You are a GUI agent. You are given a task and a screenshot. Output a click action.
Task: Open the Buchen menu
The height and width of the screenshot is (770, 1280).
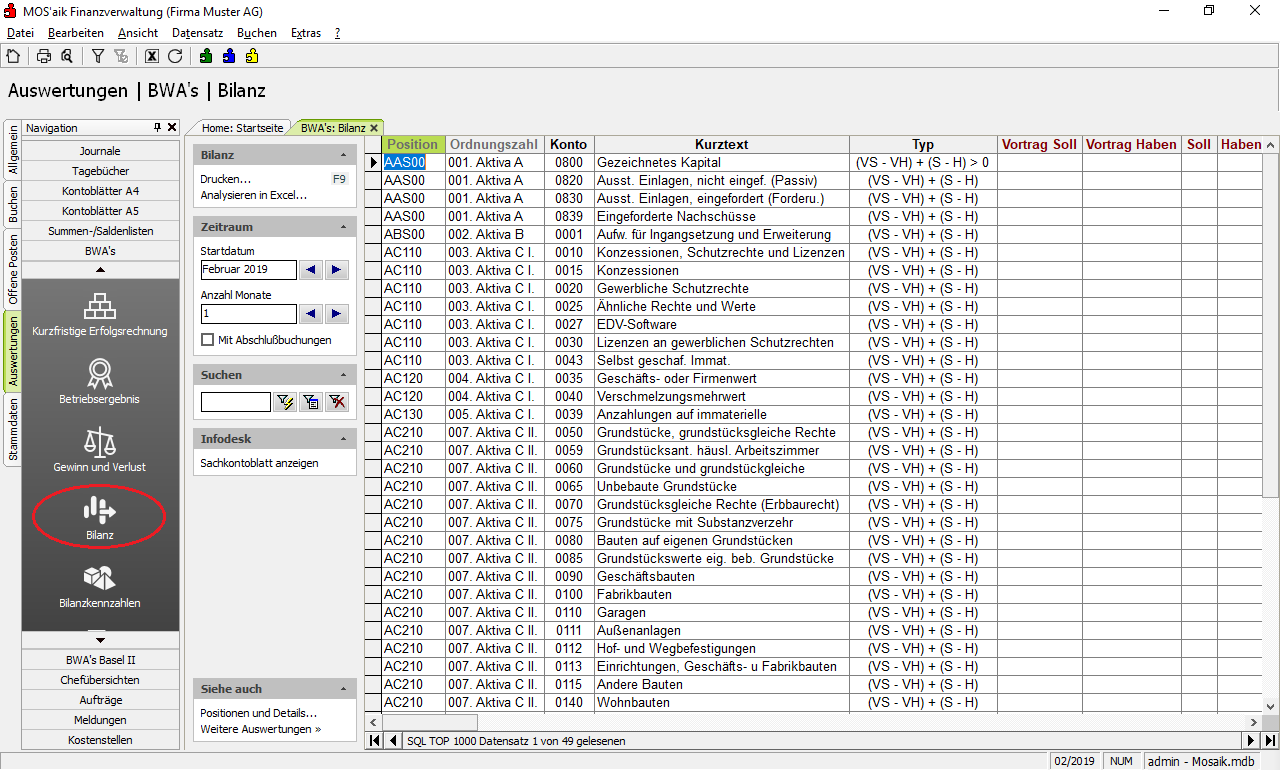click(x=257, y=33)
